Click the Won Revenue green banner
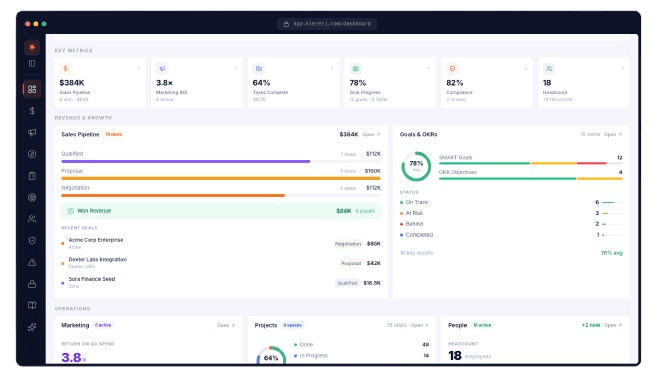The height and width of the screenshot is (377, 662). 221,211
